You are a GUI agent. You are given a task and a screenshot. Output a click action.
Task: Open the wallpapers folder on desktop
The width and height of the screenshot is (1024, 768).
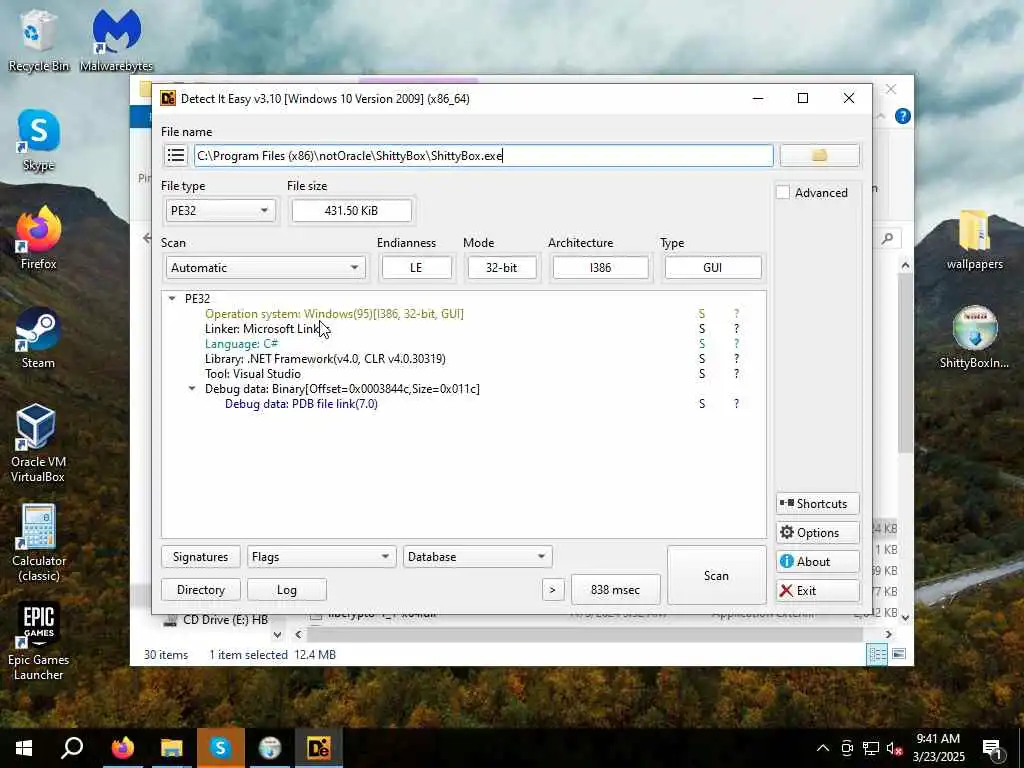tap(974, 239)
